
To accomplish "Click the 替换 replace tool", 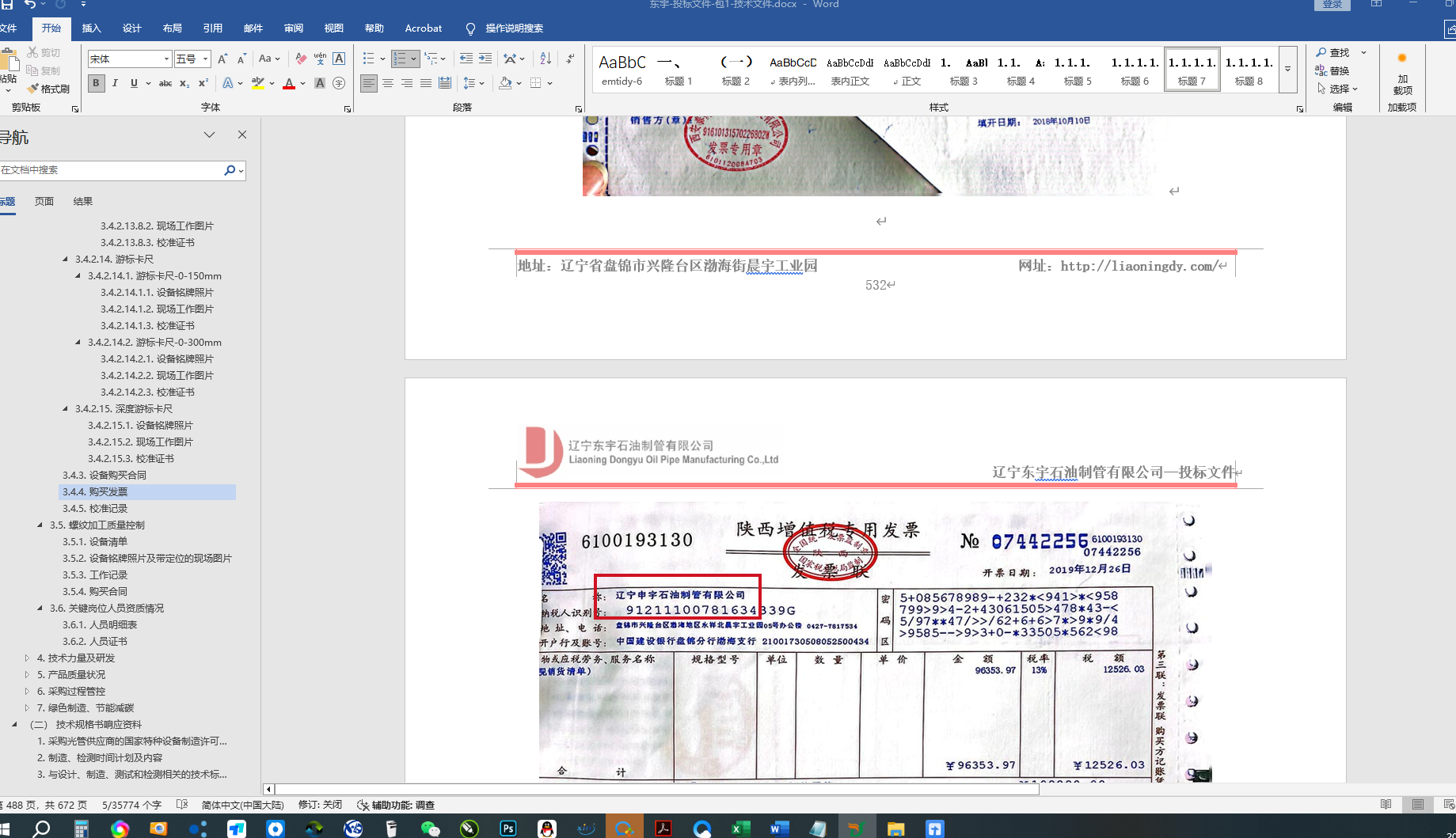I will click(x=1332, y=70).
